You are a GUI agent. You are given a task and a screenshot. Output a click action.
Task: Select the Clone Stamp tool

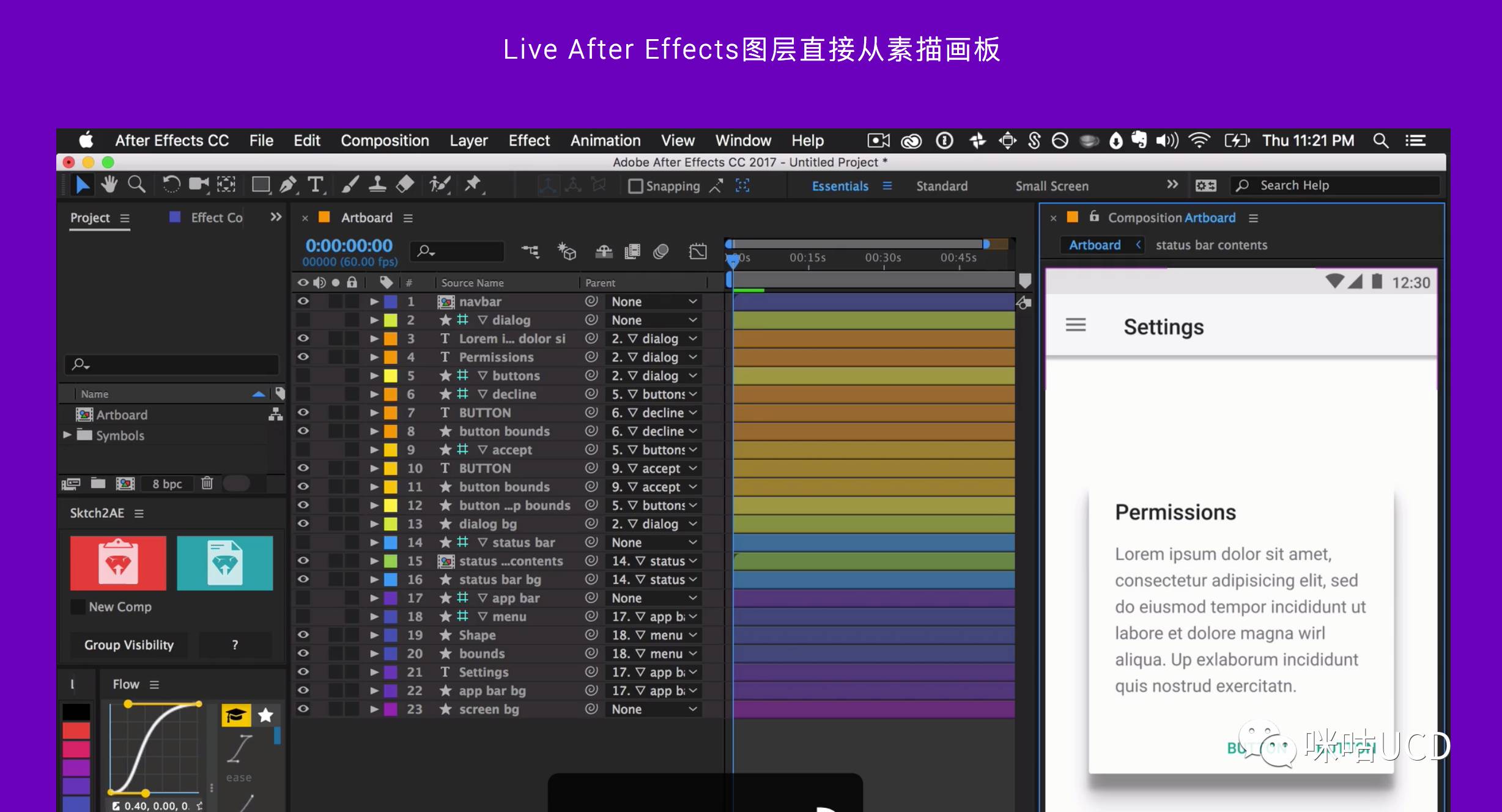point(377,185)
